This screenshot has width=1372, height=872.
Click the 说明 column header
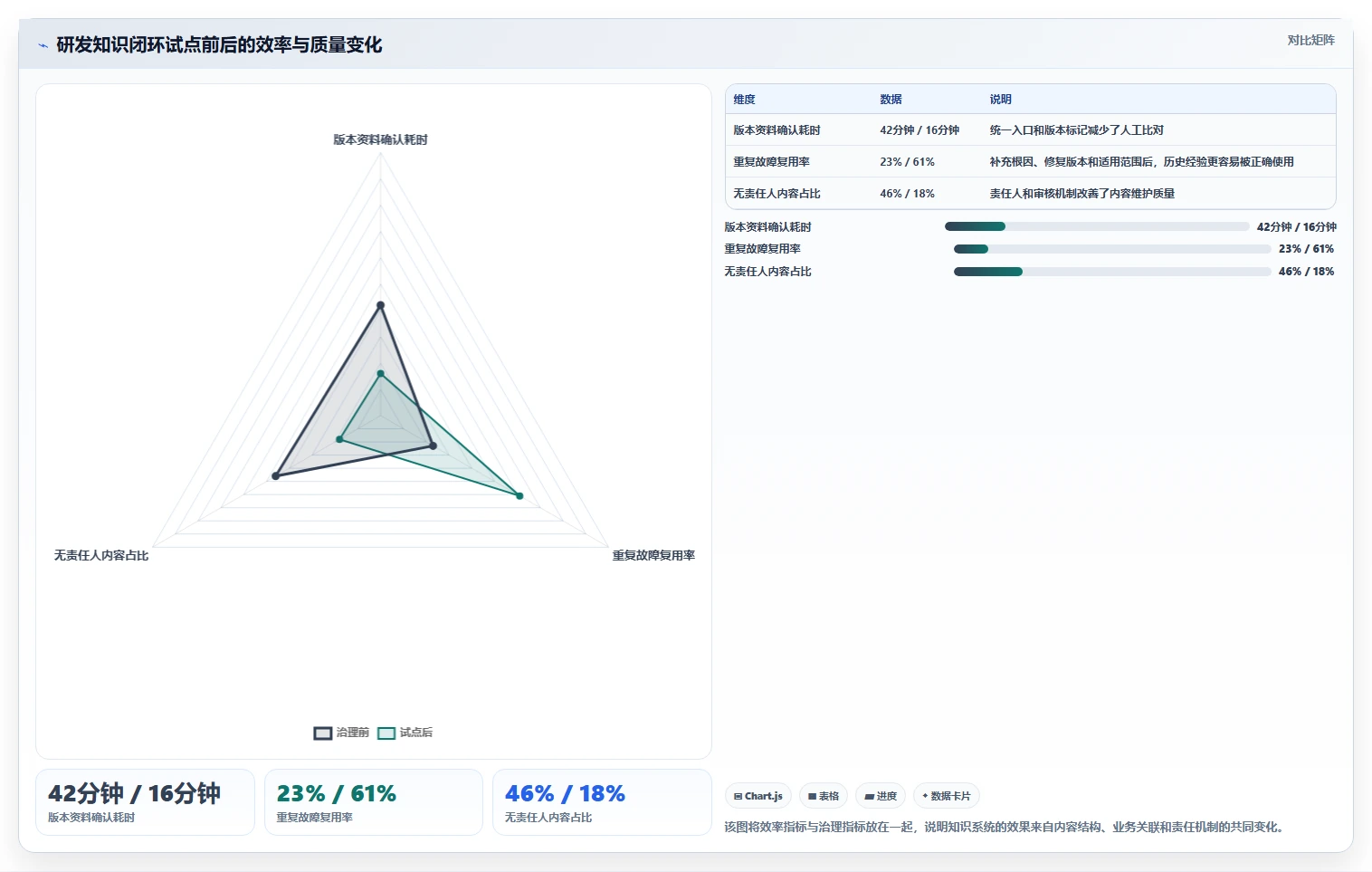(1000, 100)
